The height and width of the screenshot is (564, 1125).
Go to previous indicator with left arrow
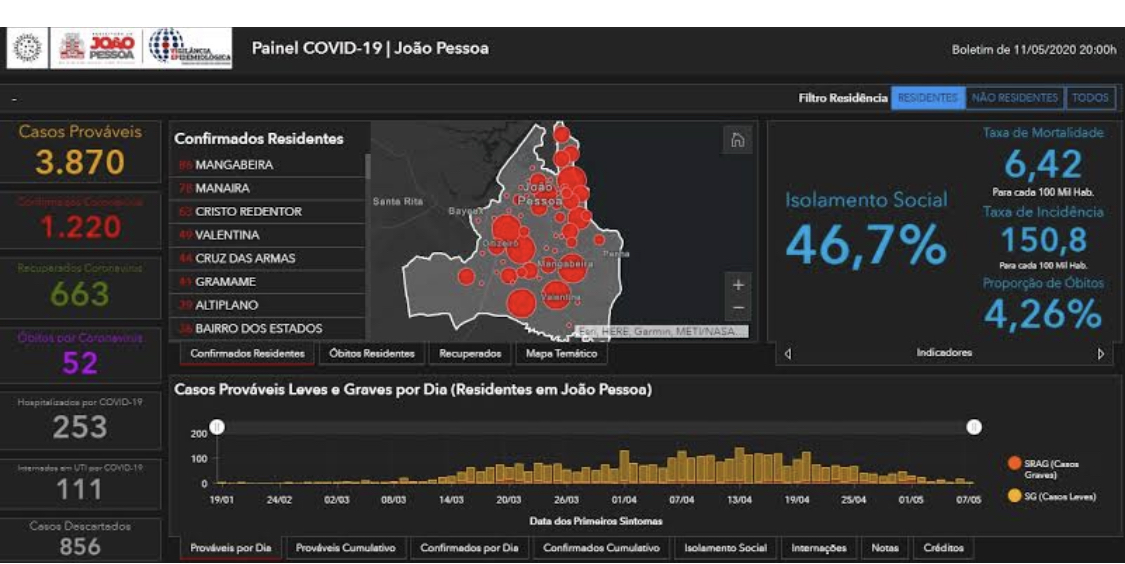click(788, 353)
